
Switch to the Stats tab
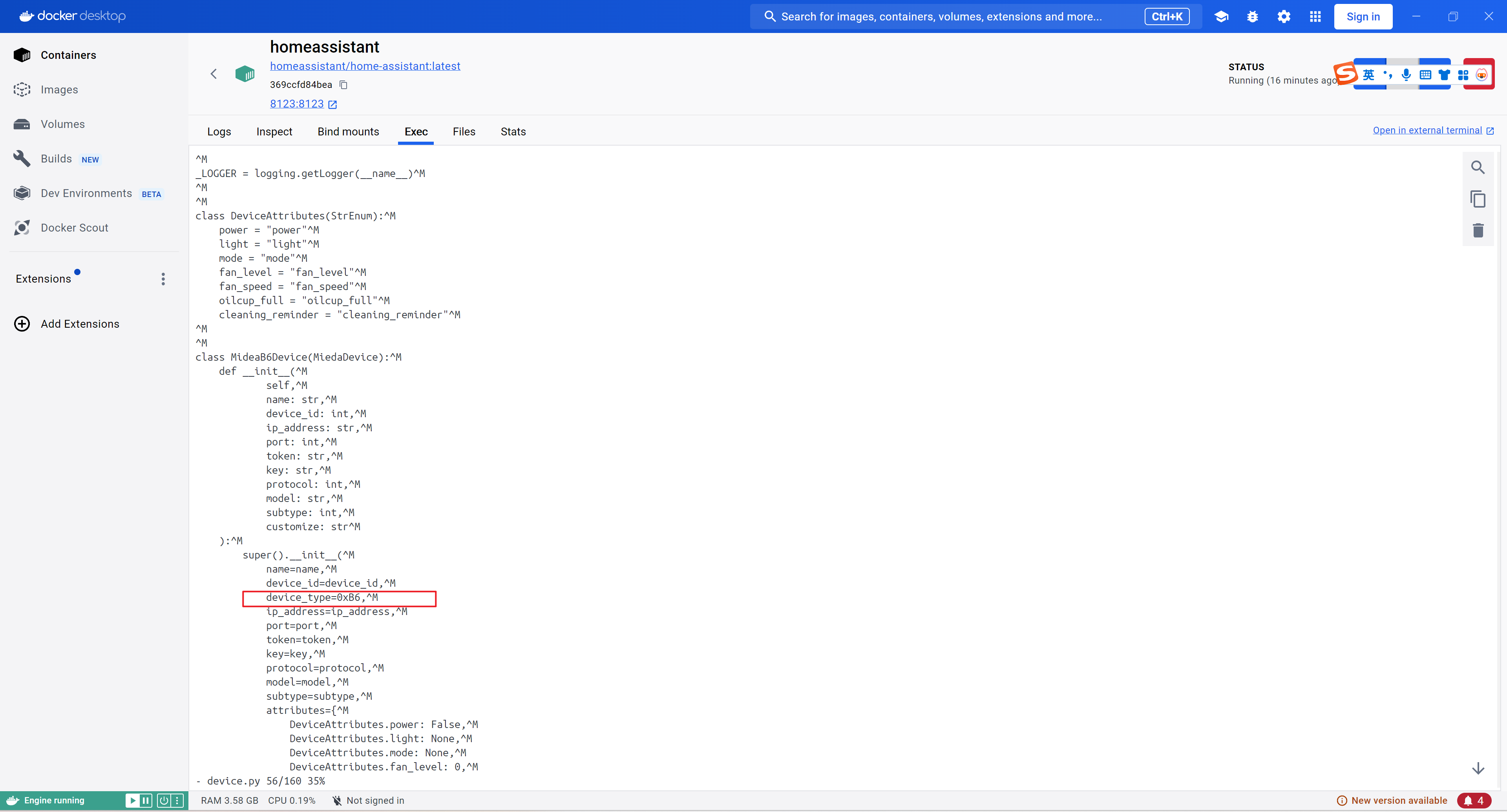[513, 131]
